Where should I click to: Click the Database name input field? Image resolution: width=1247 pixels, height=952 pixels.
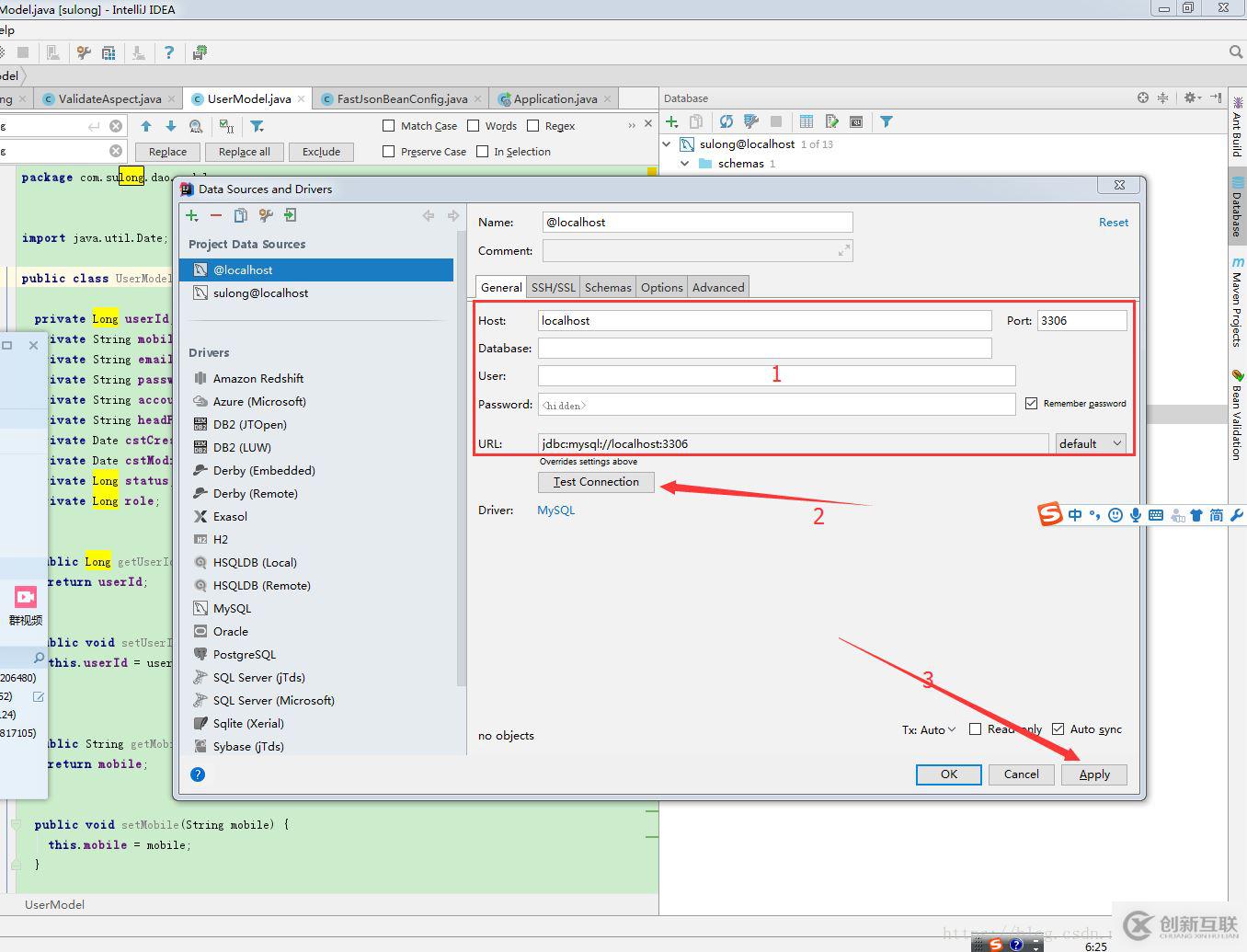coord(764,348)
